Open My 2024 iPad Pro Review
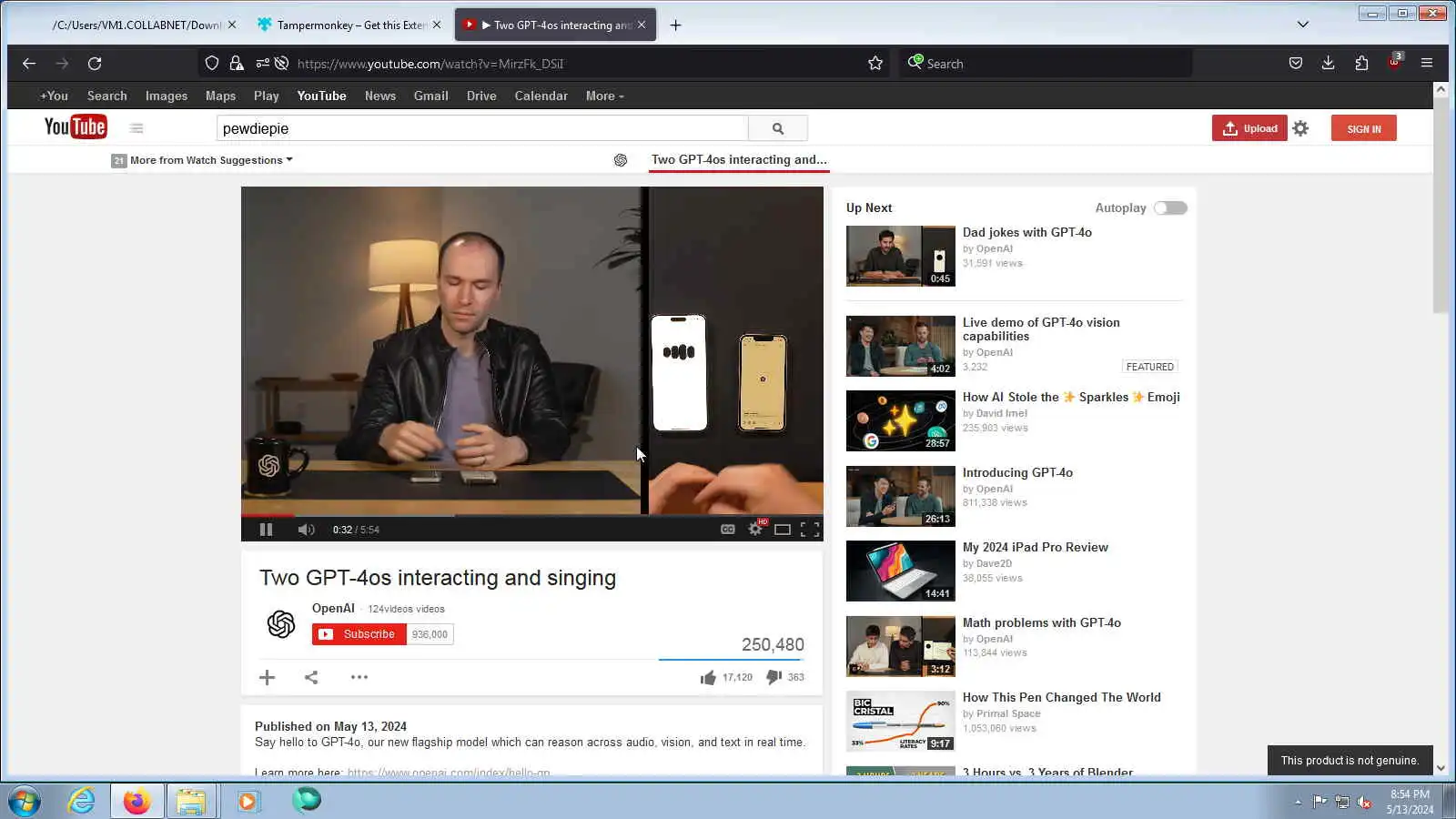 [1035, 547]
